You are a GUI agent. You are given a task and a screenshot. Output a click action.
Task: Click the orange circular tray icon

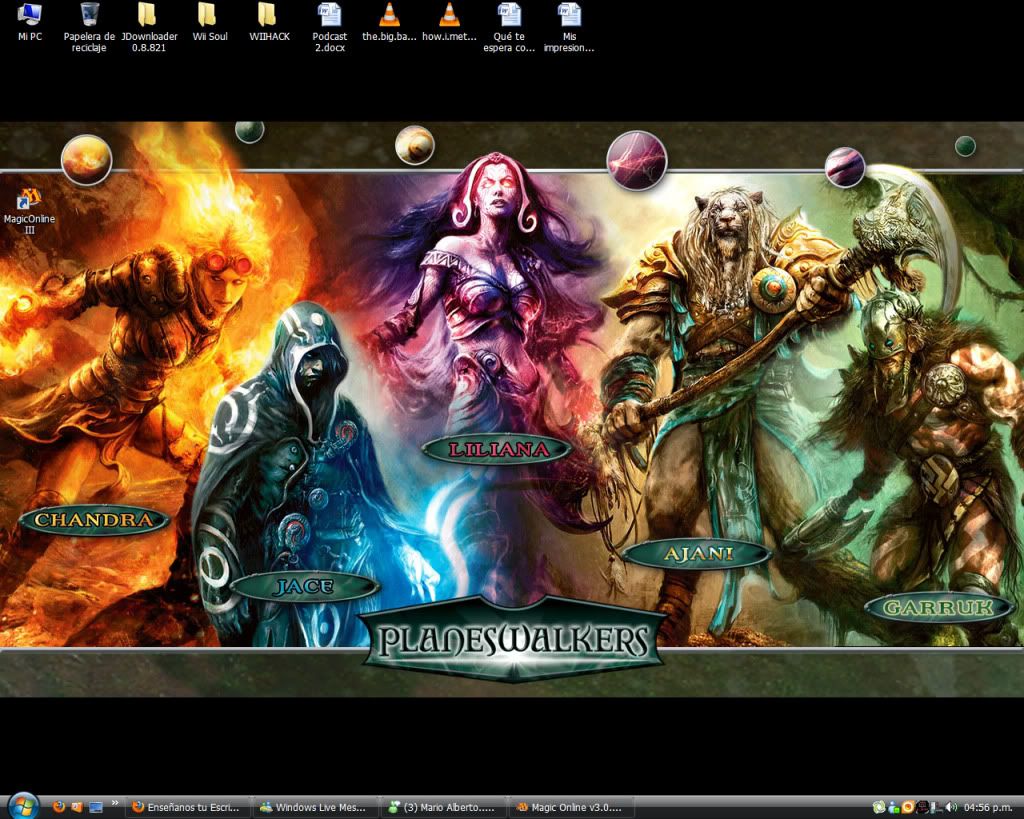(x=908, y=807)
